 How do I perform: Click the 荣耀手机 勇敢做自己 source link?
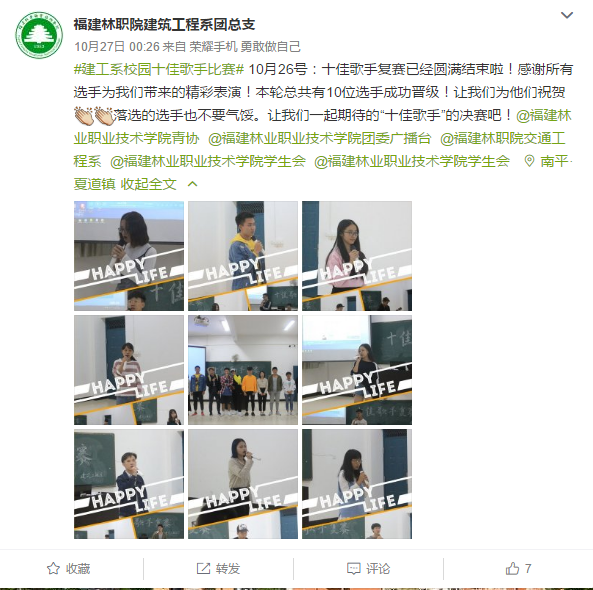(x=245, y=47)
